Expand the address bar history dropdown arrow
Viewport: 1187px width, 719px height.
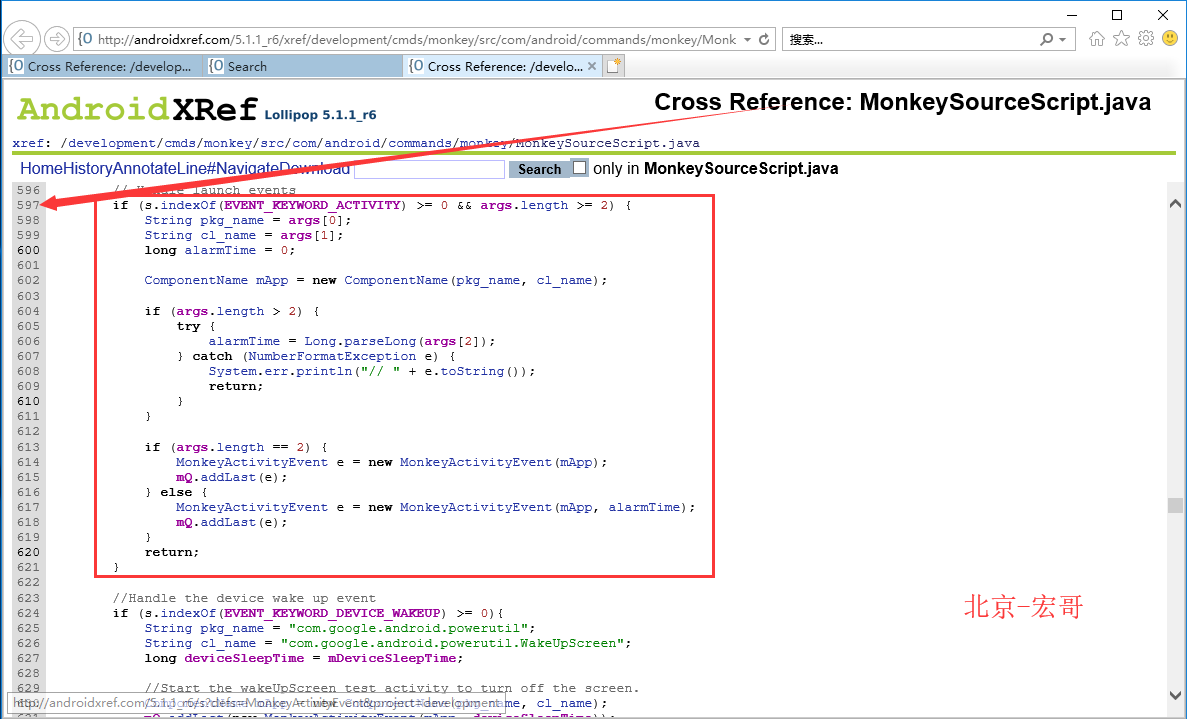click(747, 39)
